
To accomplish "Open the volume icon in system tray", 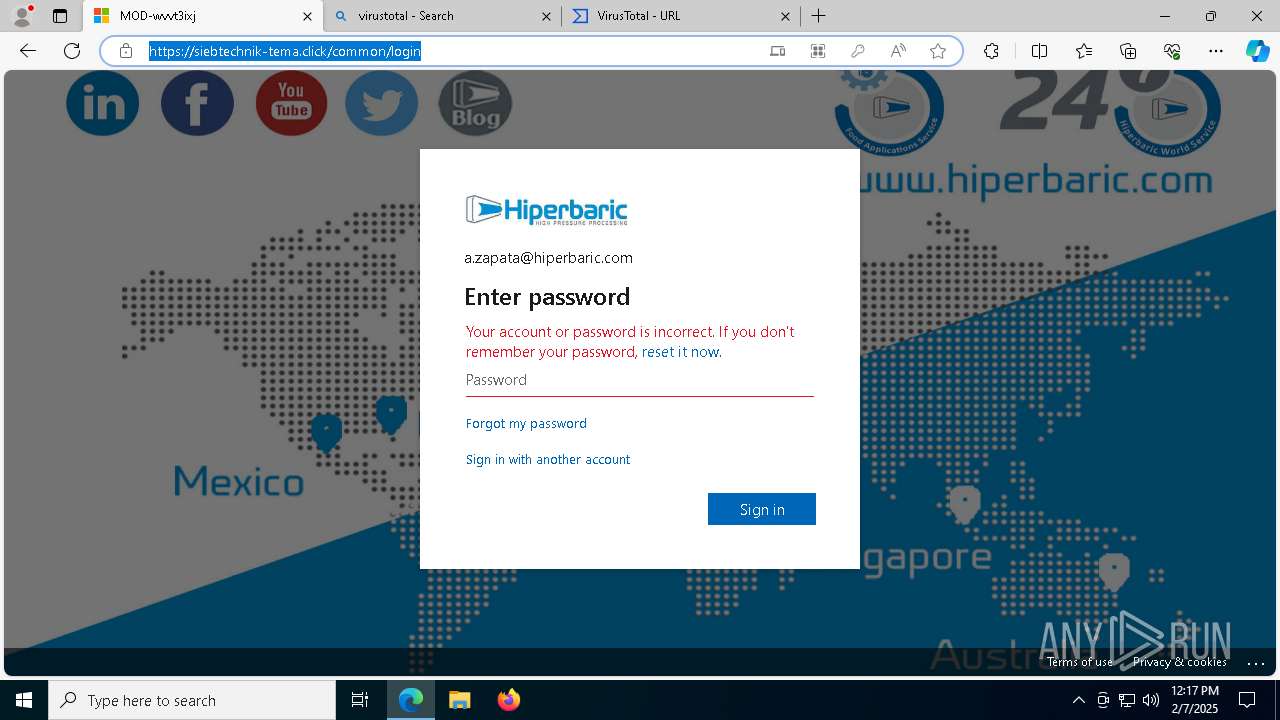I will click(x=1151, y=700).
